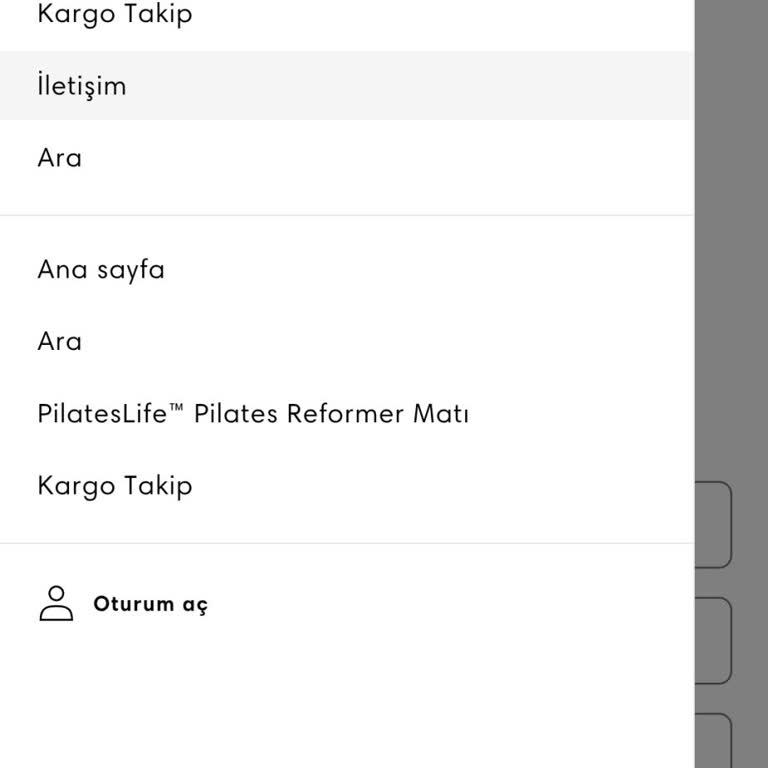This screenshot has height=768, width=768.
Task: Click the ™ symbol after PilatesLife
Action: [x=177, y=408]
